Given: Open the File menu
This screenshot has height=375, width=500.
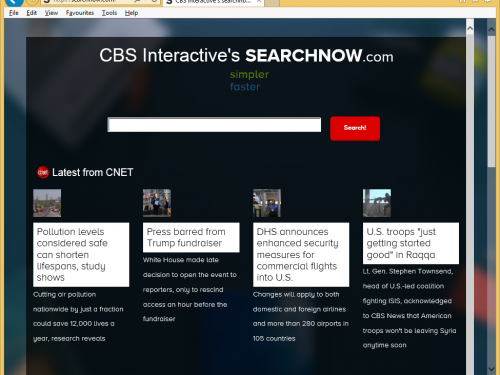Looking at the screenshot, I should coord(14,13).
